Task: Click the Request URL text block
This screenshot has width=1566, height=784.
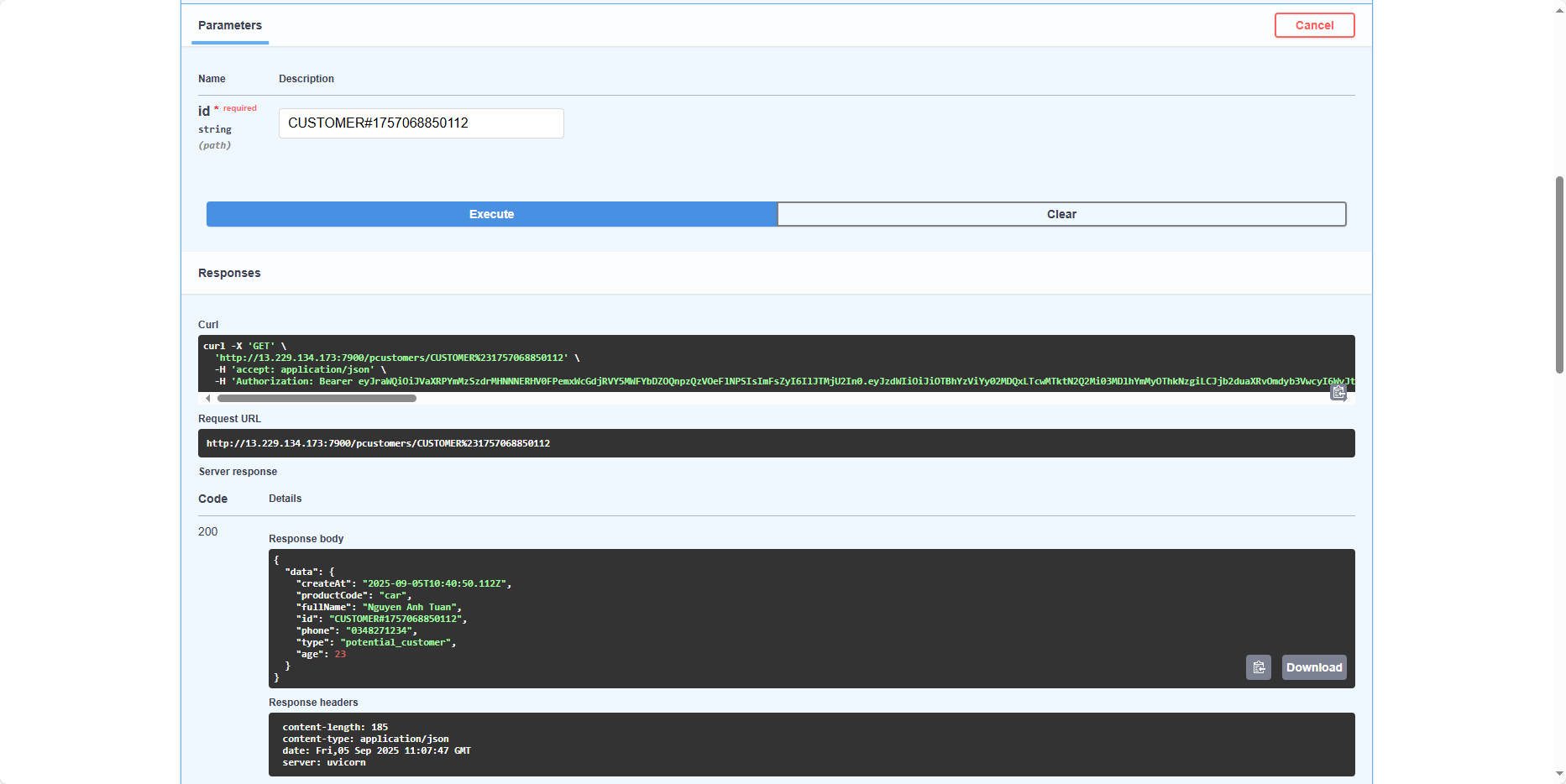Action: click(x=378, y=443)
